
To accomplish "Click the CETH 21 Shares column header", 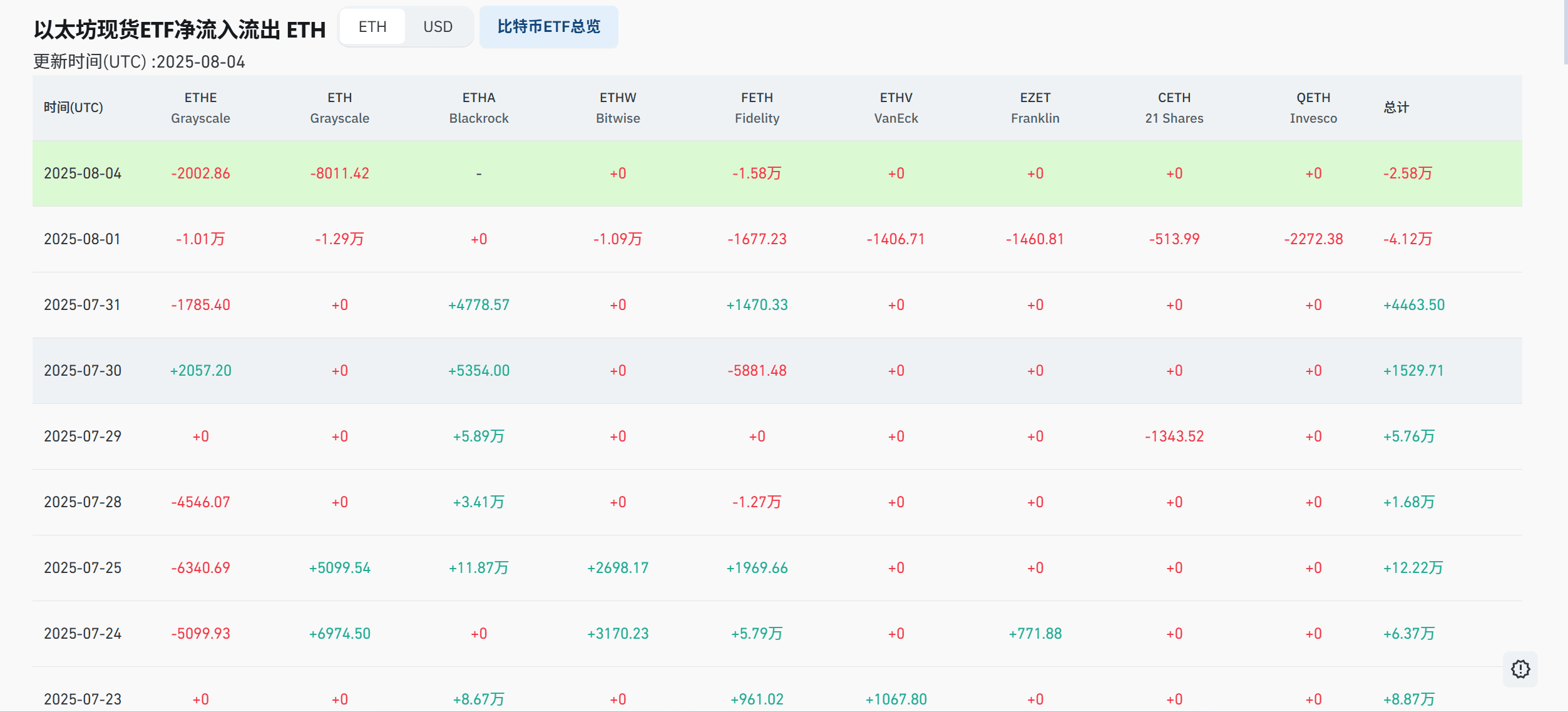I will pyautogui.click(x=1174, y=108).
